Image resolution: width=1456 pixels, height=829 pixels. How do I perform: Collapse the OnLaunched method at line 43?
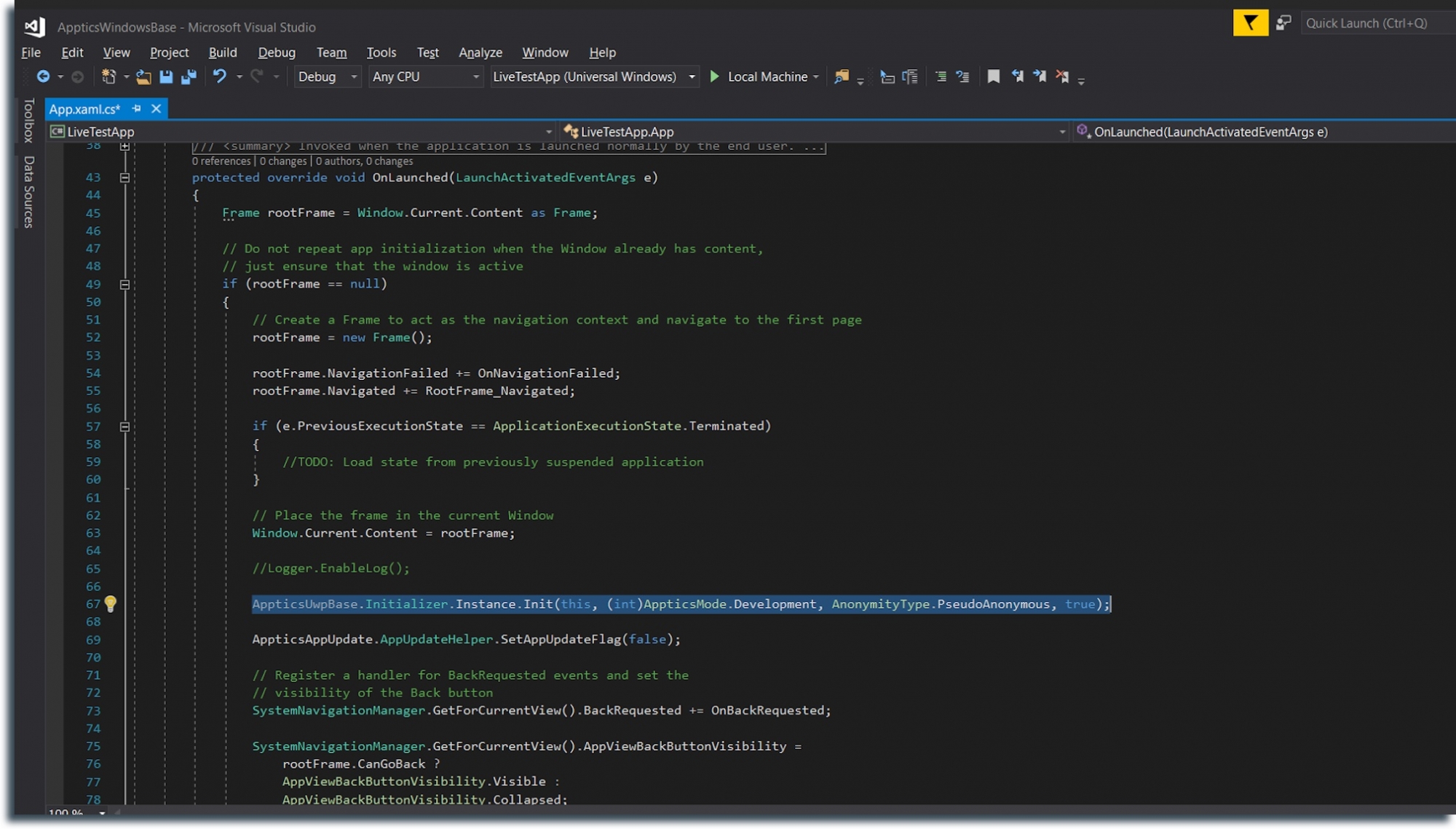[x=124, y=178]
